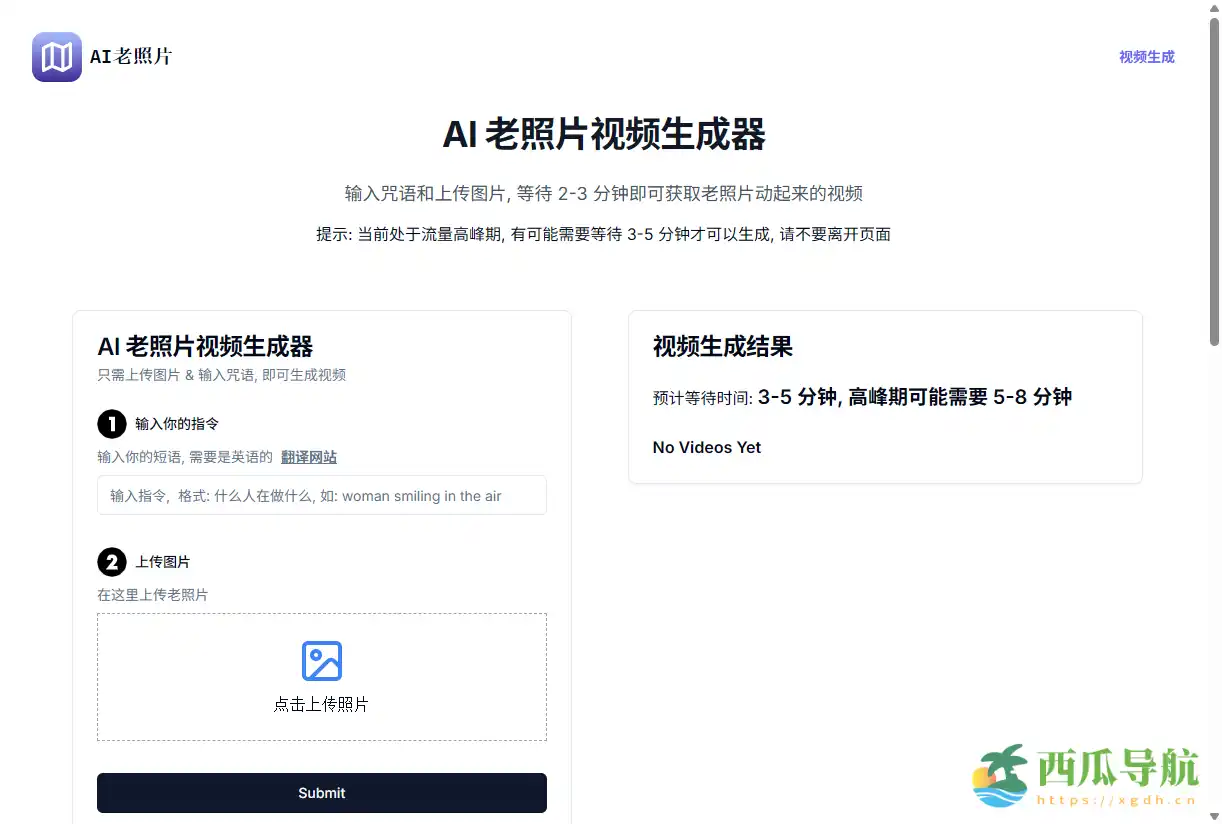The image size is (1222, 824).
Task: Click the dashed photo upload area
Action: pos(321,677)
